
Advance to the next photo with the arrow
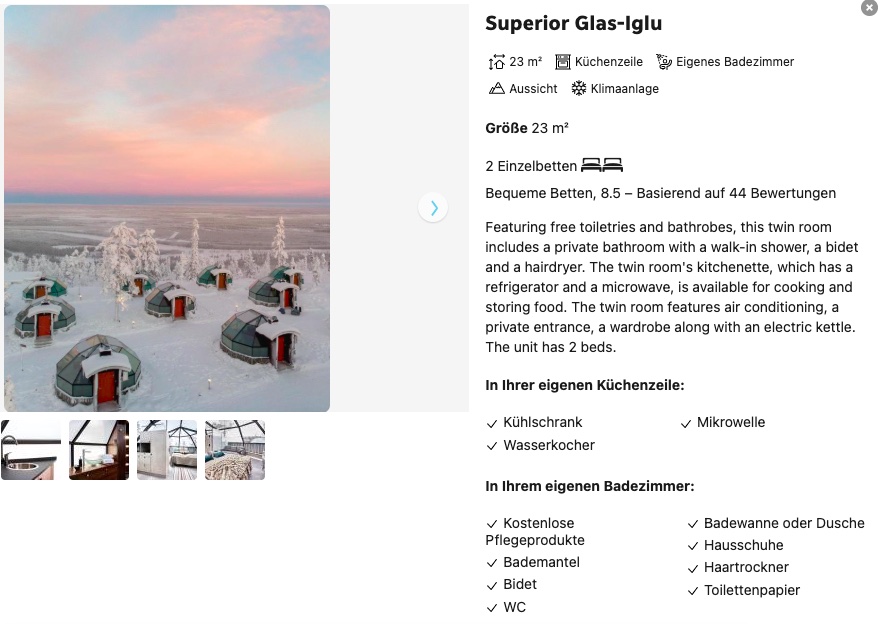433,208
